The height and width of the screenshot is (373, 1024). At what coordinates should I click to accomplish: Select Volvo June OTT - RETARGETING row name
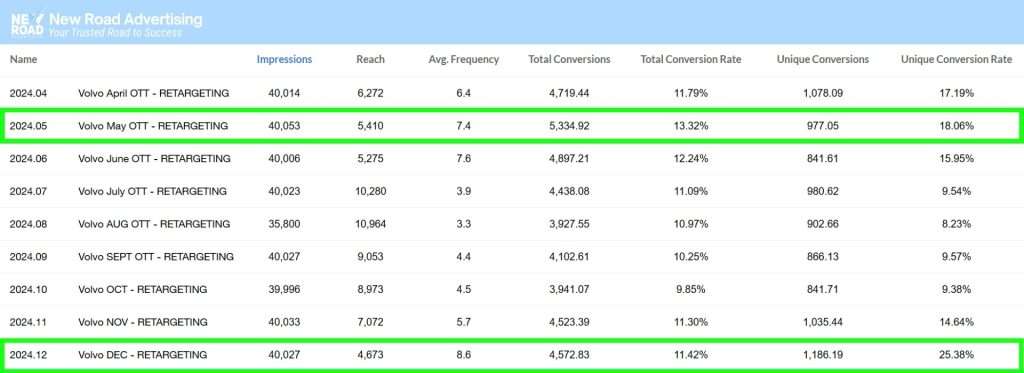[154, 159]
